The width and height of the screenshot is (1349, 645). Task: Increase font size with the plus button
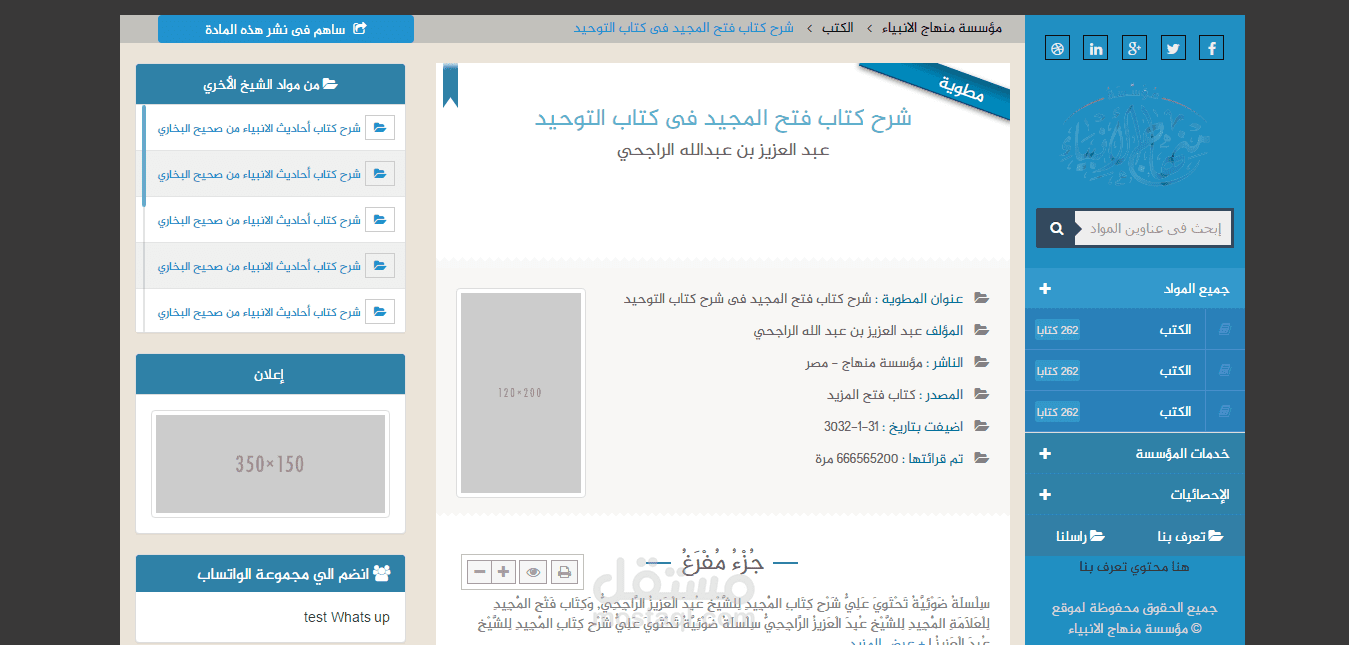(x=504, y=572)
